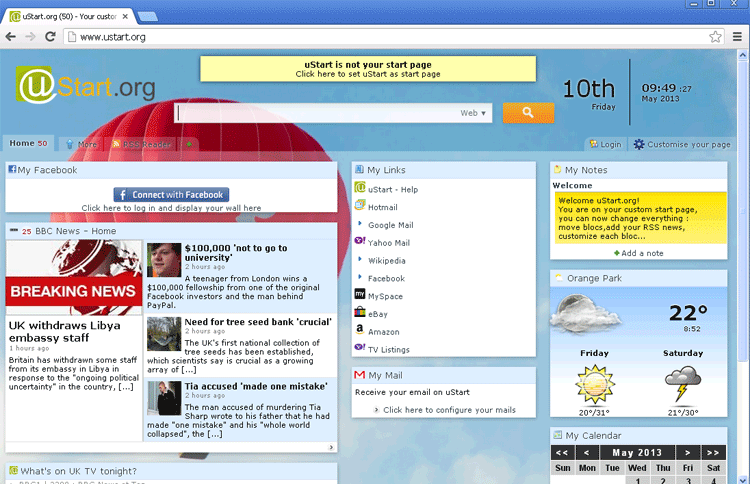750x484 pixels.
Task: Close the uStart.org browser tab
Action: coord(125,16)
